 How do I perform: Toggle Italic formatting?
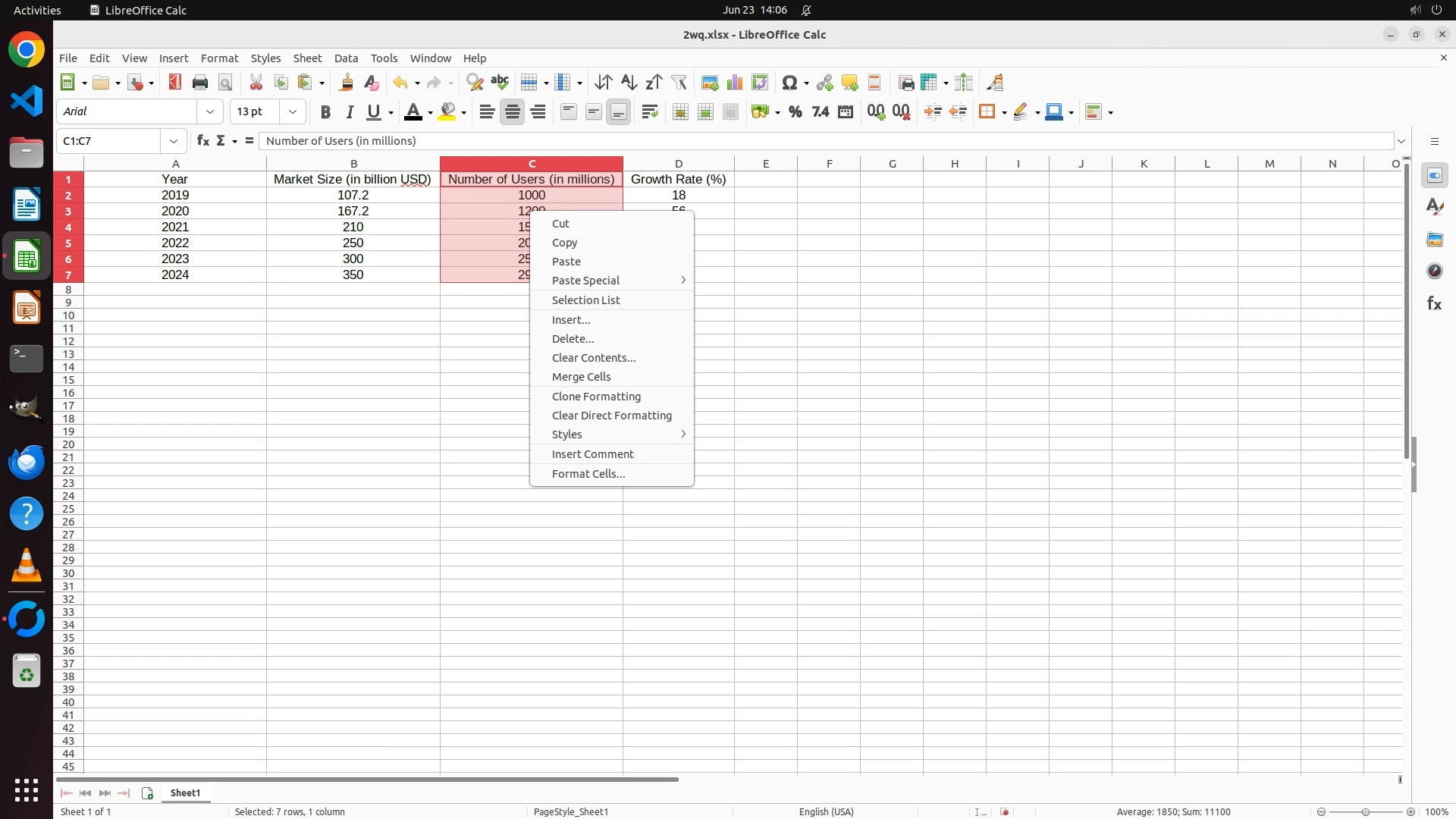(x=350, y=112)
